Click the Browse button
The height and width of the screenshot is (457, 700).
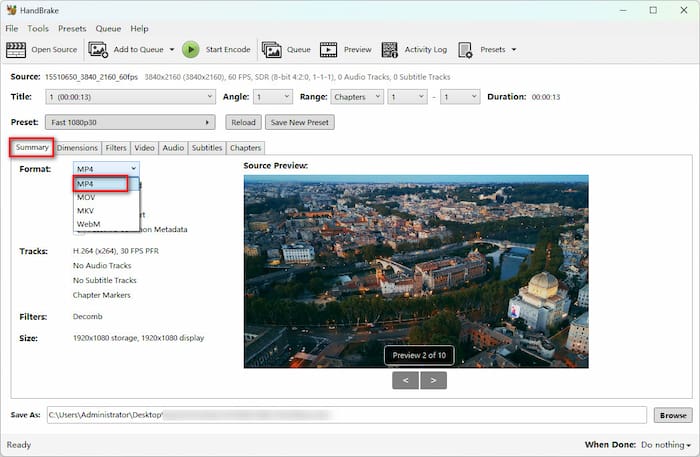[673, 415]
